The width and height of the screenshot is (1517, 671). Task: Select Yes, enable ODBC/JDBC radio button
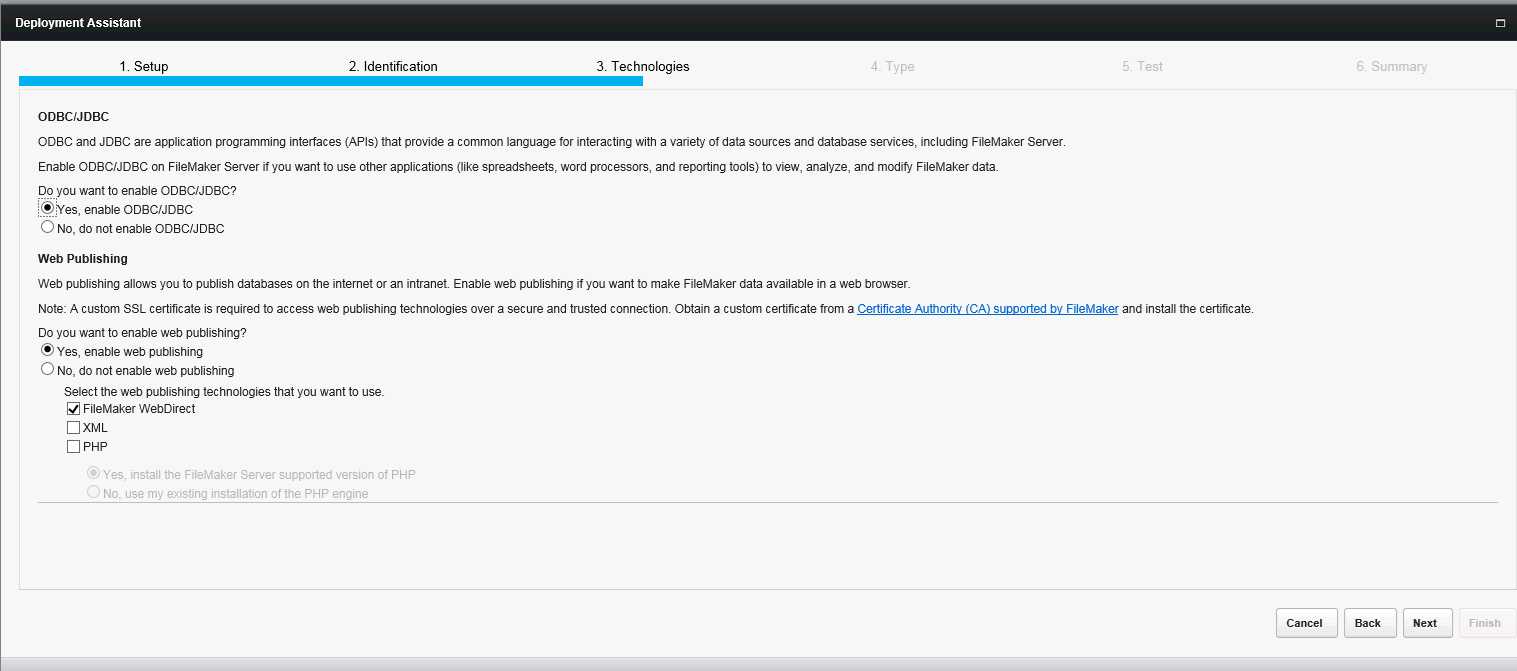tap(47, 208)
